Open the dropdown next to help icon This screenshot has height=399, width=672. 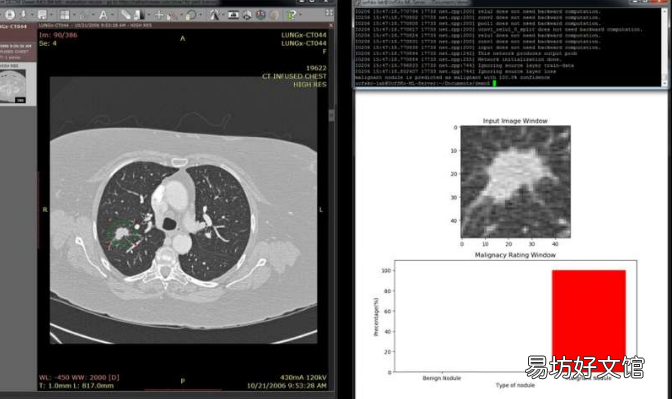coord(301,15)
